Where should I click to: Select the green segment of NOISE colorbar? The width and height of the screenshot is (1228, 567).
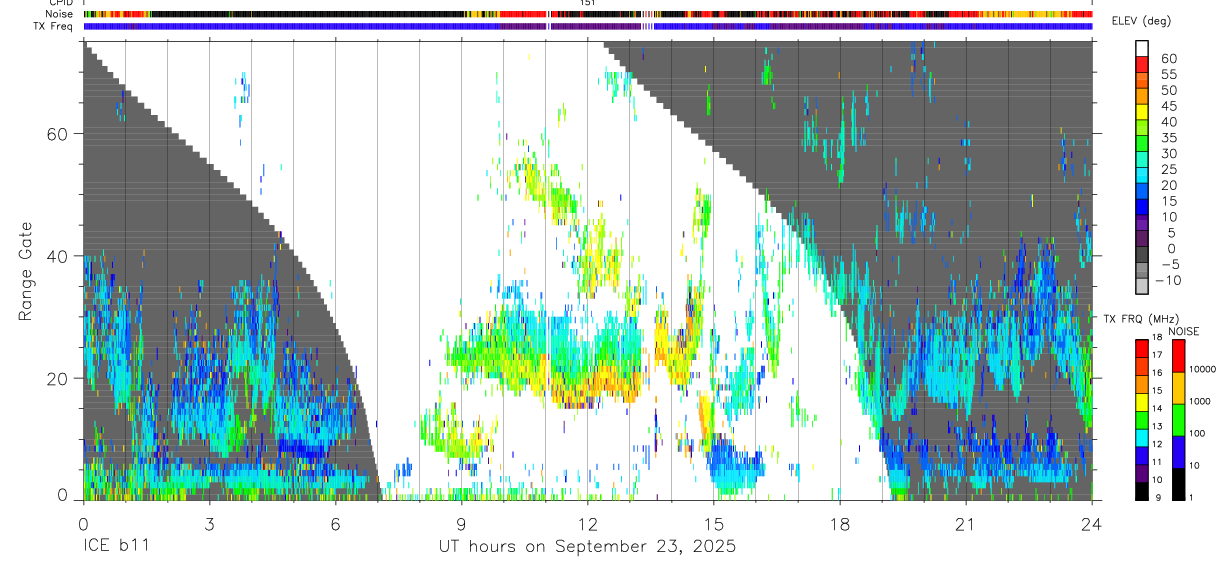[1178, 420]
